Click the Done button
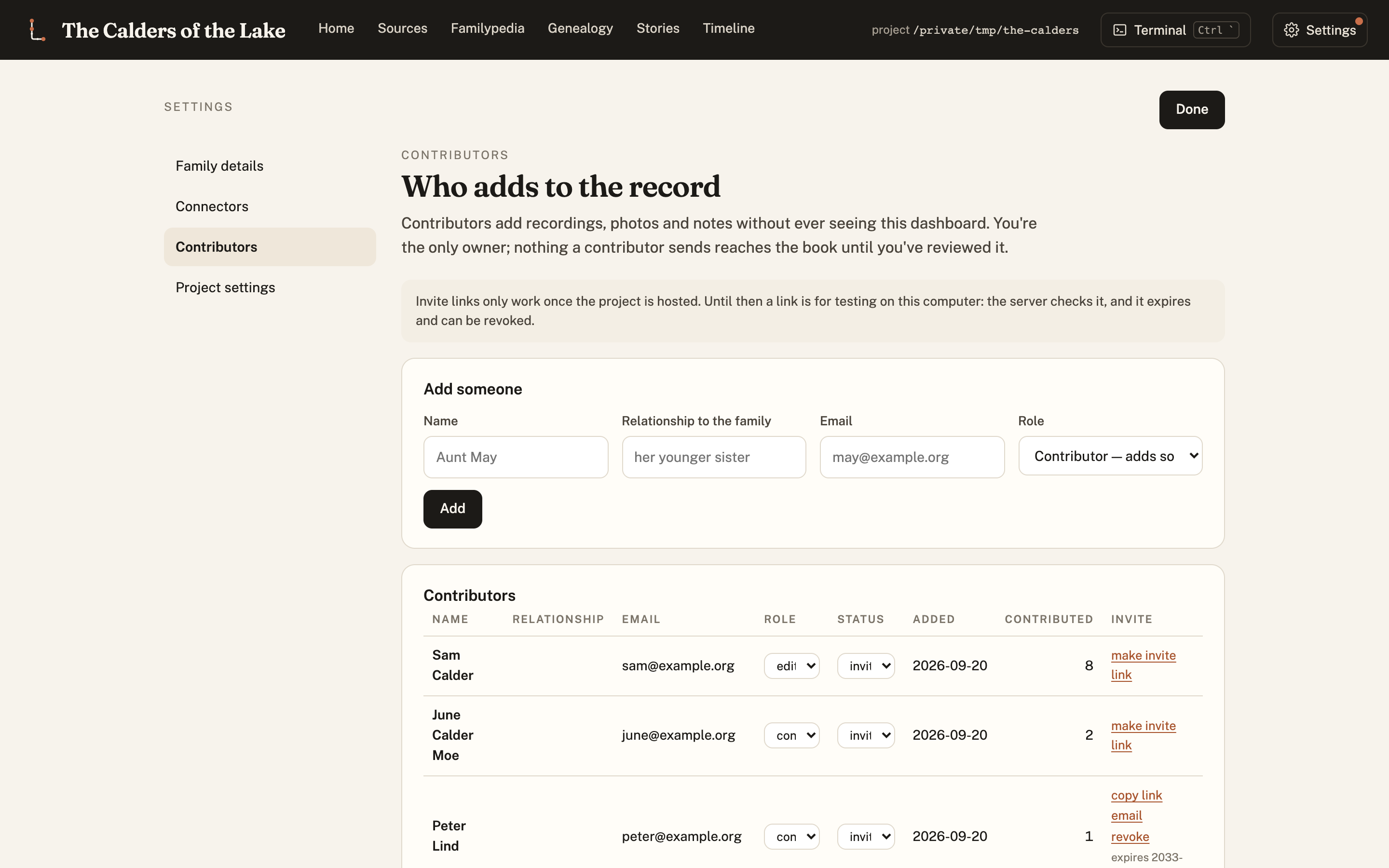 1192,109
